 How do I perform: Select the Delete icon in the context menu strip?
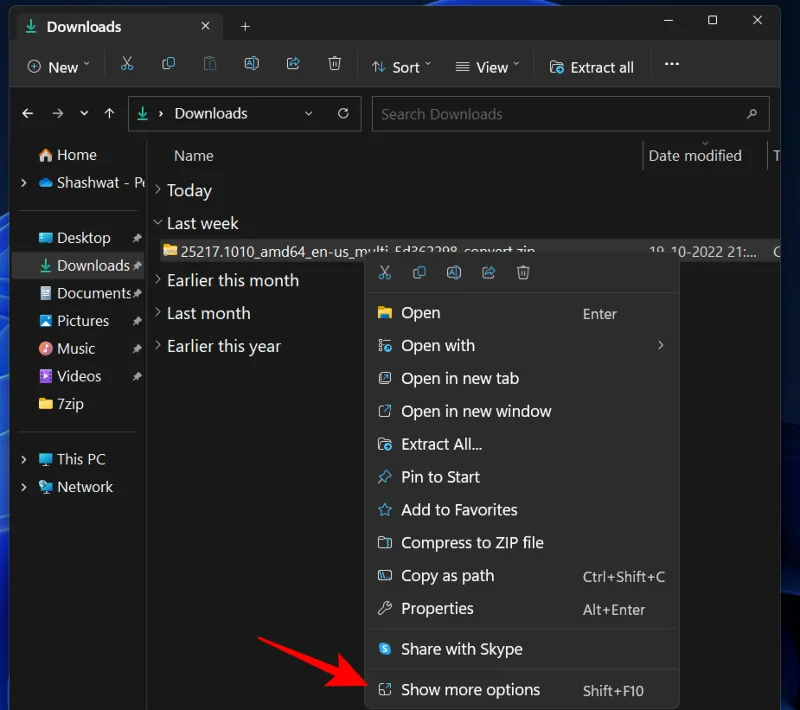coord(523,271)
